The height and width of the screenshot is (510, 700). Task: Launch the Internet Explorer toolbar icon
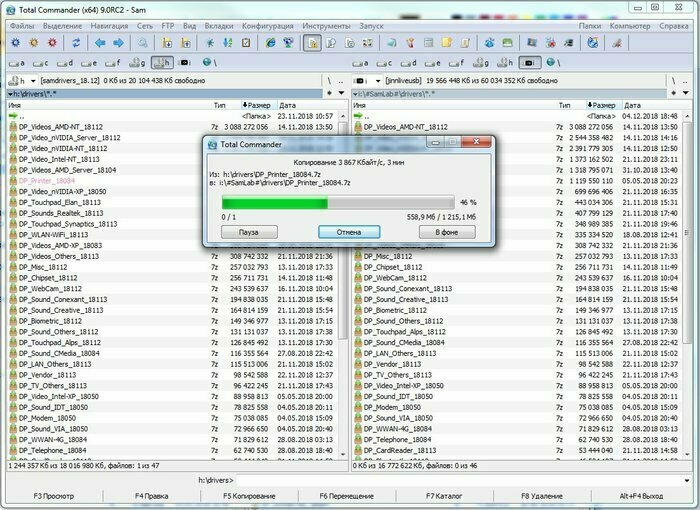270,43
